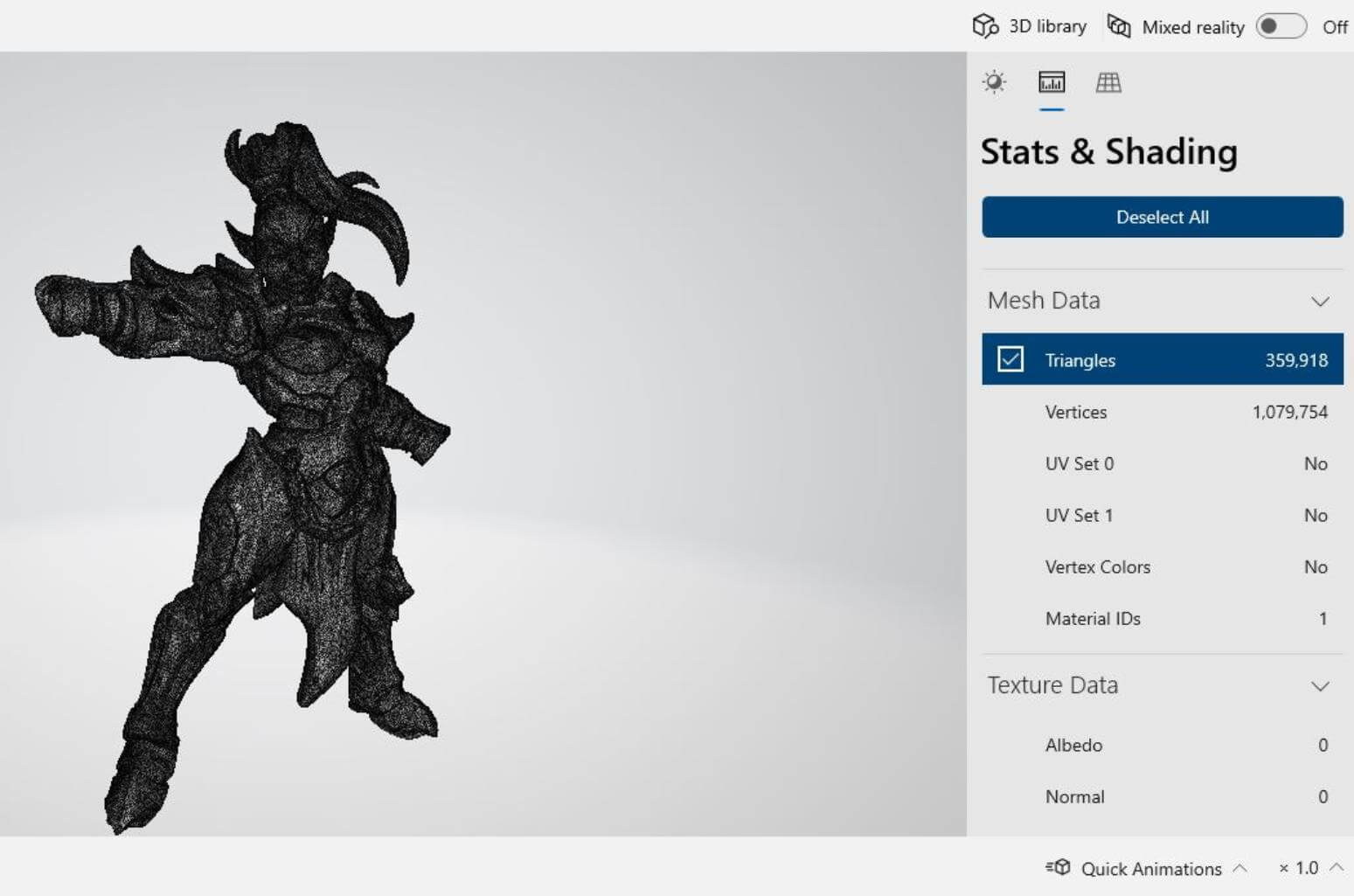Toggle the Mixed reality switch
This screenshot has width=1354, height=896.
pos(1281,26)
